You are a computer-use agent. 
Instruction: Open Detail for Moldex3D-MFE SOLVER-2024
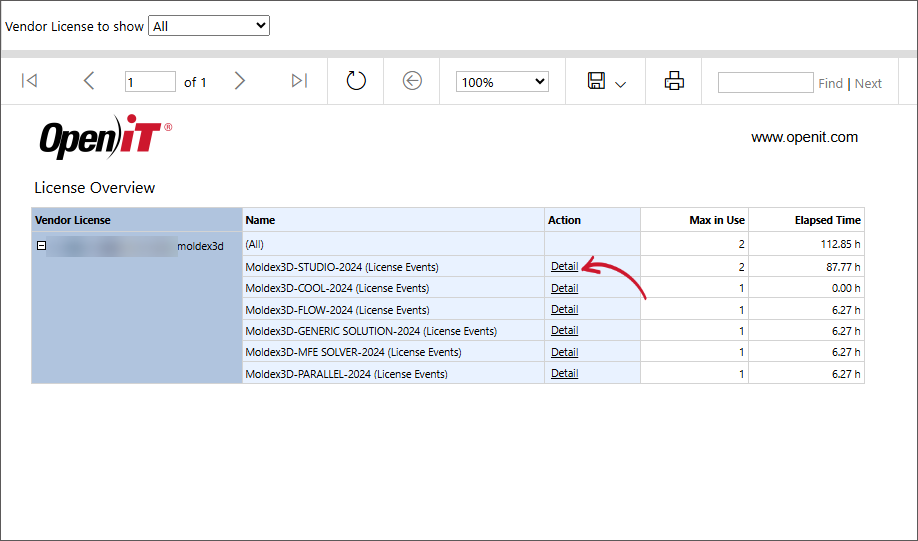564,352
